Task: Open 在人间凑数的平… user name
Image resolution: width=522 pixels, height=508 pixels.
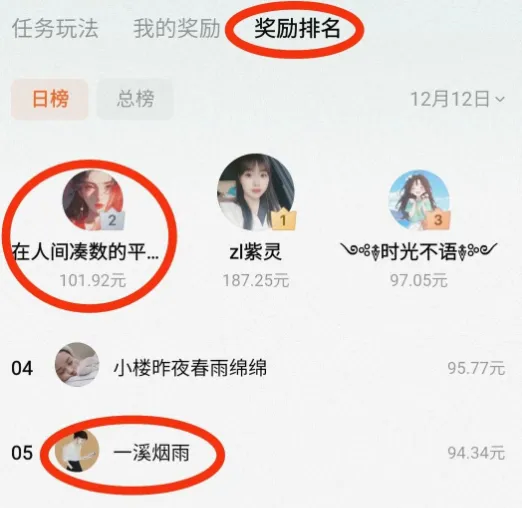Action: (x=85, y=252)
